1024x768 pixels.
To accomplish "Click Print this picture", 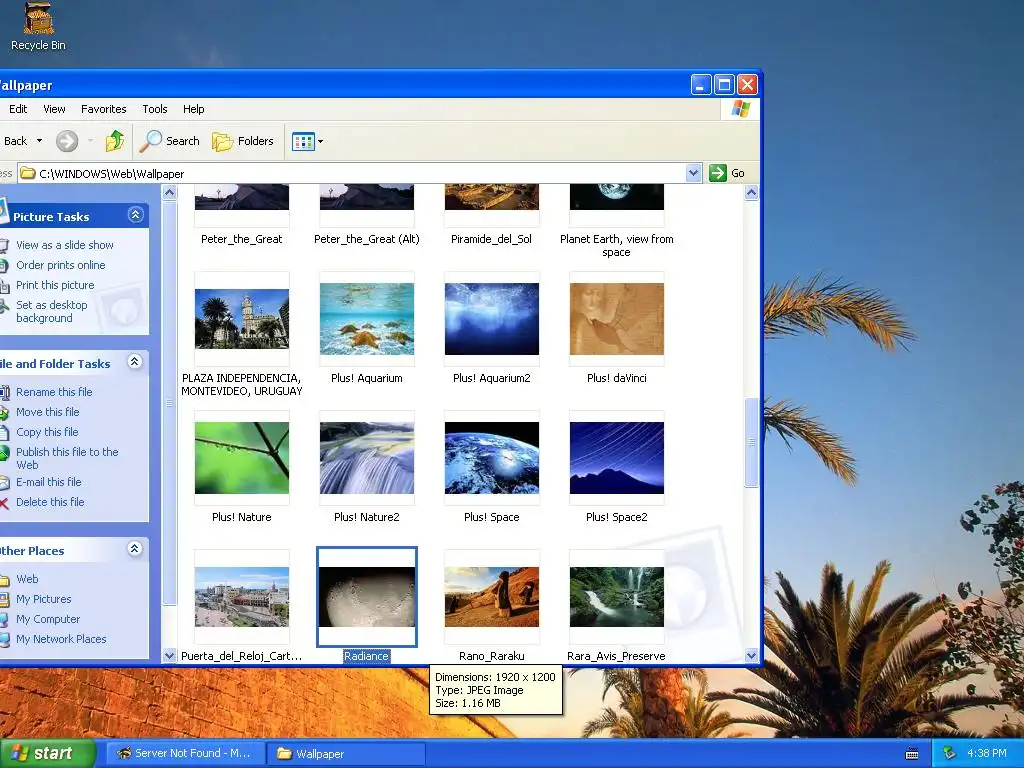I will 55,285.
